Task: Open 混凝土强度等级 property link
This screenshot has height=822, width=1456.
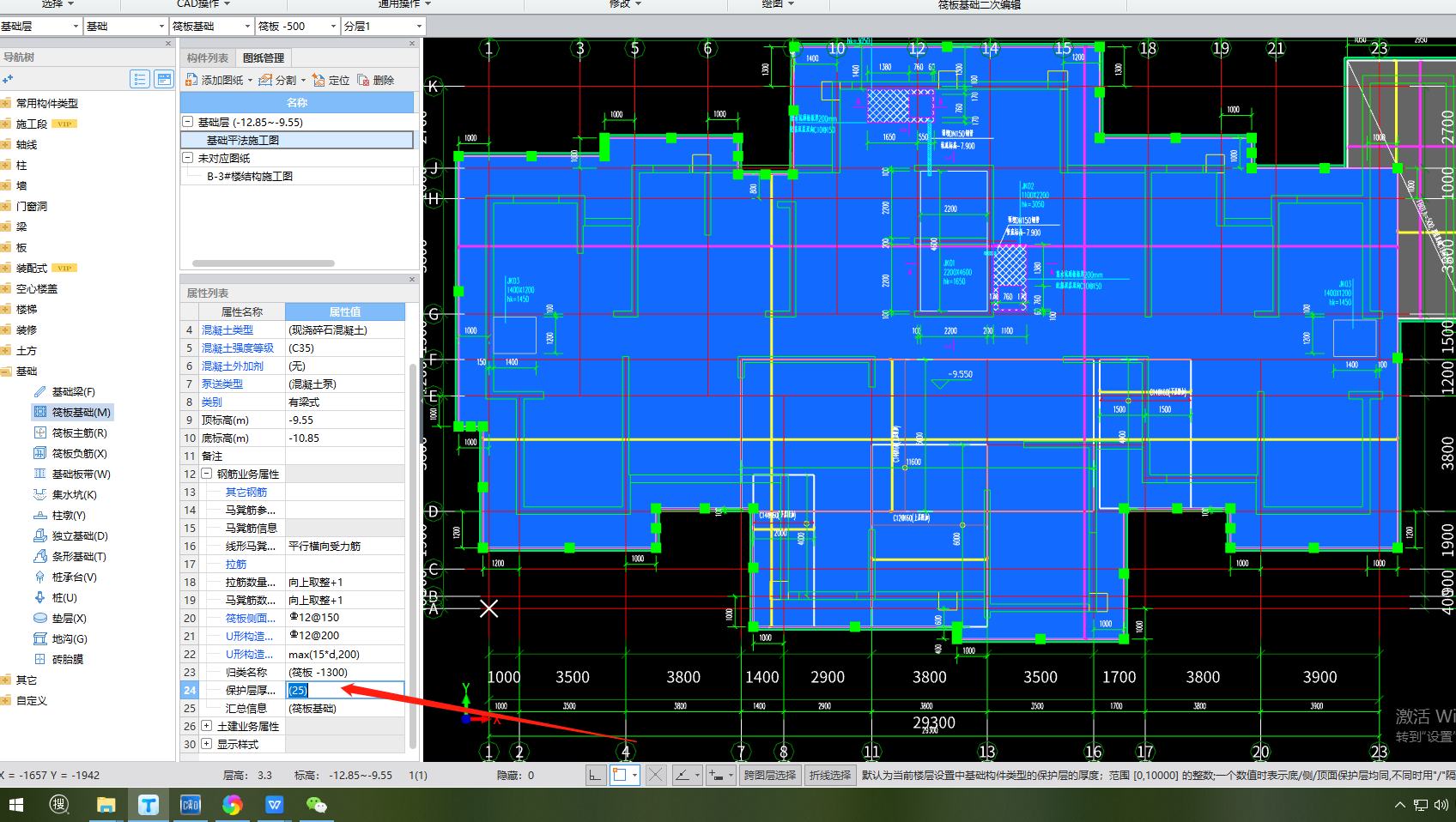Action: (238, 348)
